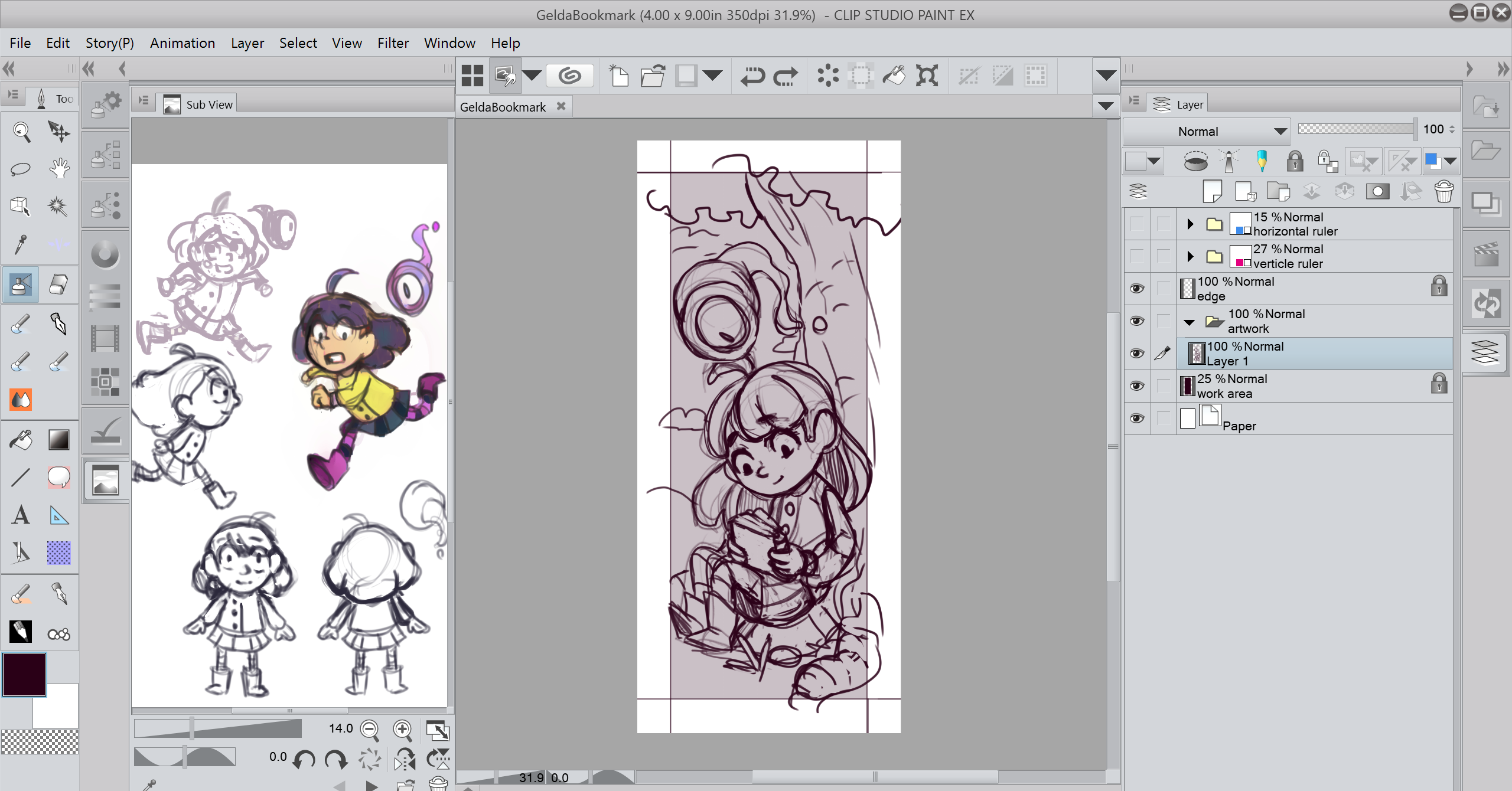Select the Fill bucket tool

click(x=21, y=440)
